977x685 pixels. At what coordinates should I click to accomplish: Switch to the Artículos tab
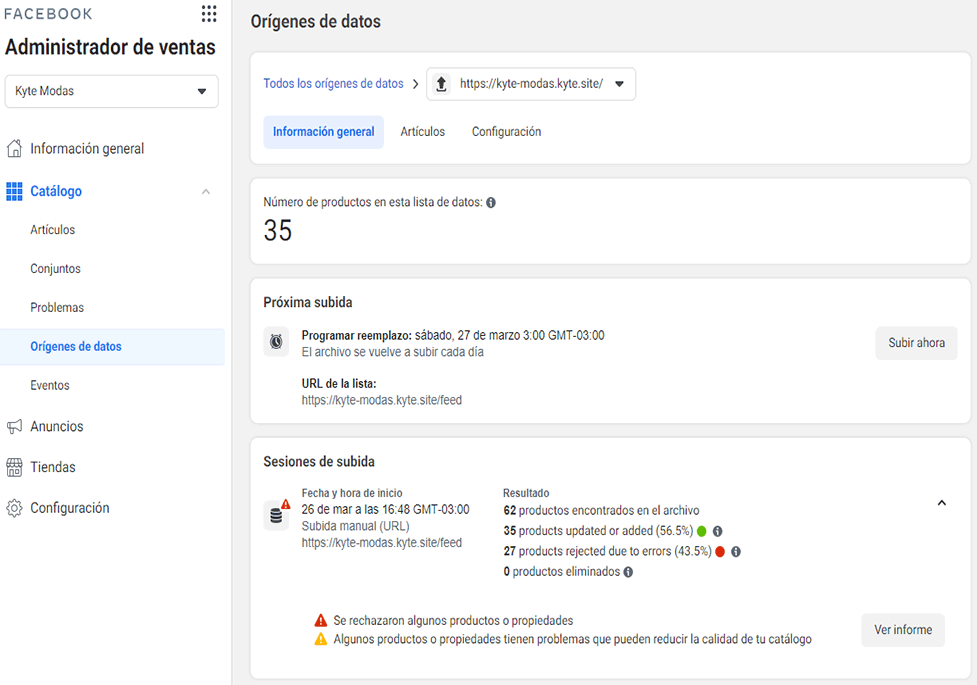(x=422, y=132)
